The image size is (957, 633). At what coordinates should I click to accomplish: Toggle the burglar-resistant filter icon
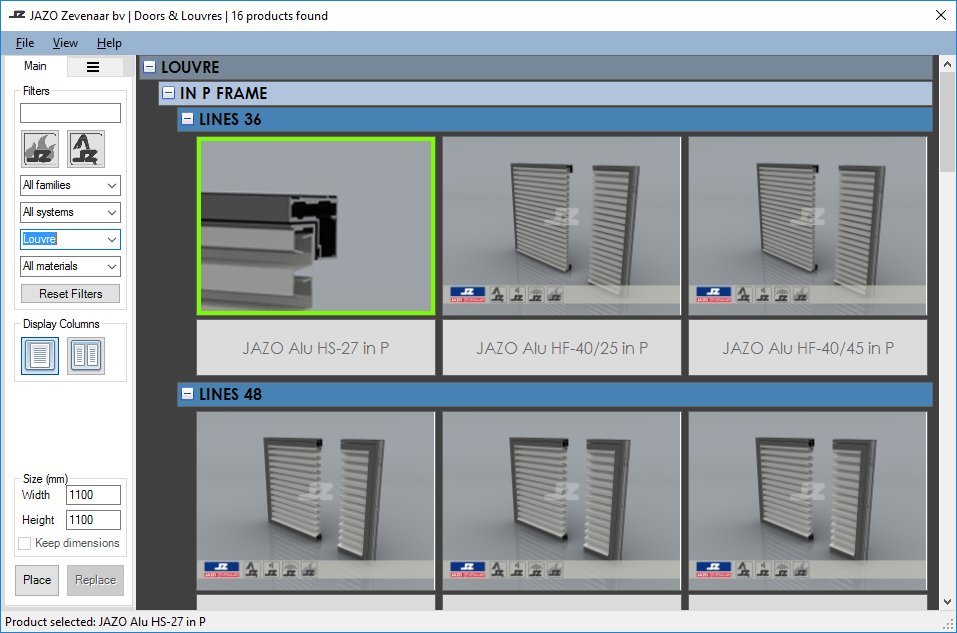[85, 149]
